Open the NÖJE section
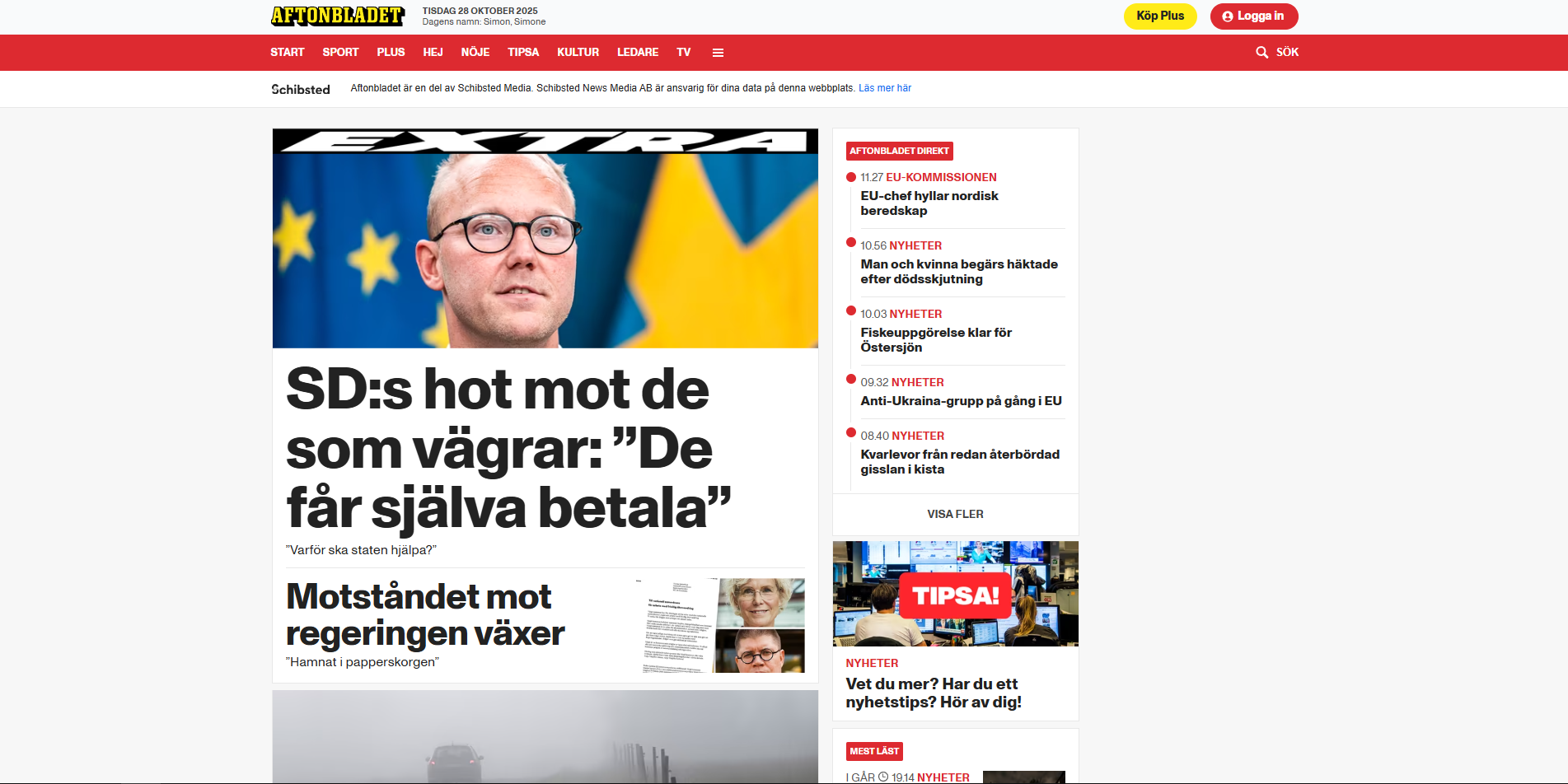Image resolution: width=1568 pixels, height=784 pixels. [x=475, y=52]
